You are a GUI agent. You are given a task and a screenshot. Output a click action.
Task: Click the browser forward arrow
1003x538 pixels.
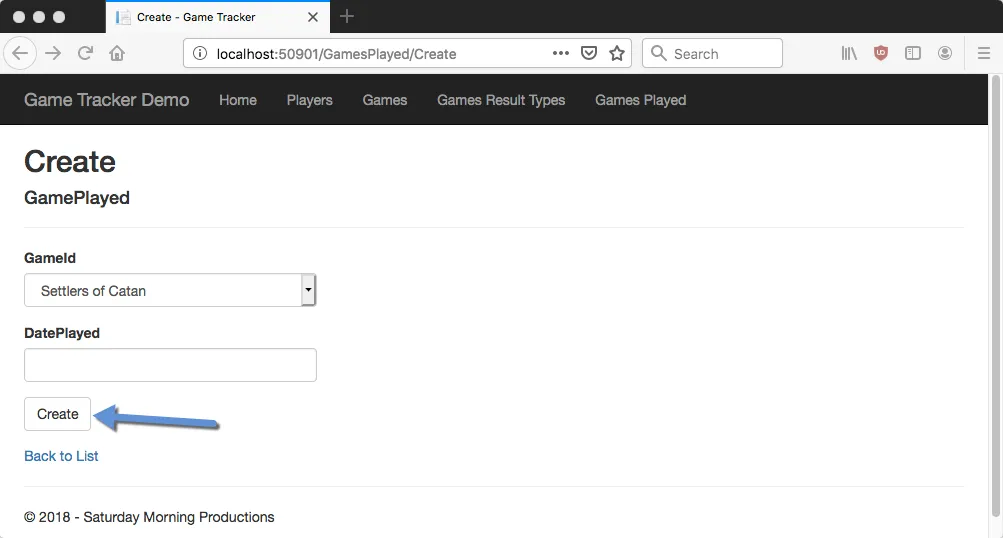pos(53,53)
